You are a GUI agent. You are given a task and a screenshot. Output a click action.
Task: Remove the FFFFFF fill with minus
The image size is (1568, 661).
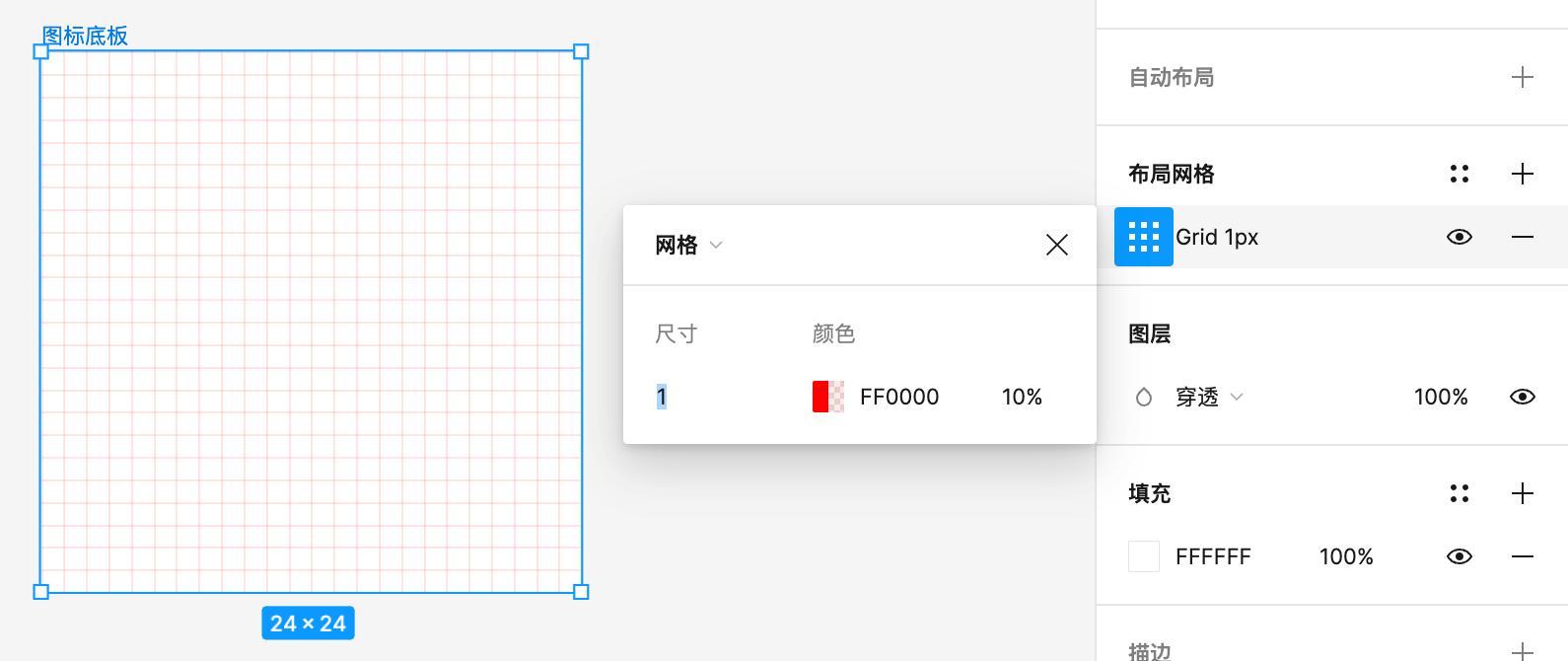tap(1522, 555)
